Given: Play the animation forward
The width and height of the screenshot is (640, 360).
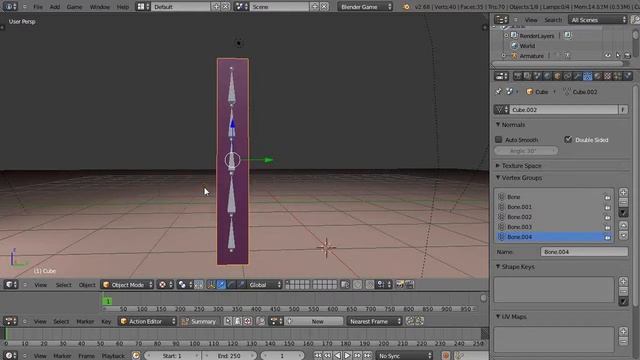Looking at the screenshot, I should (x=347, y=356).
